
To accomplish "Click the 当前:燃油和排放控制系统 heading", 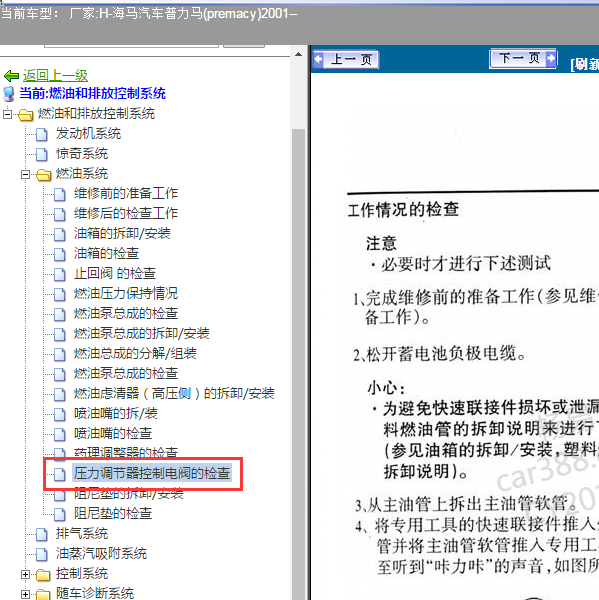I will [x=92, y=93].
